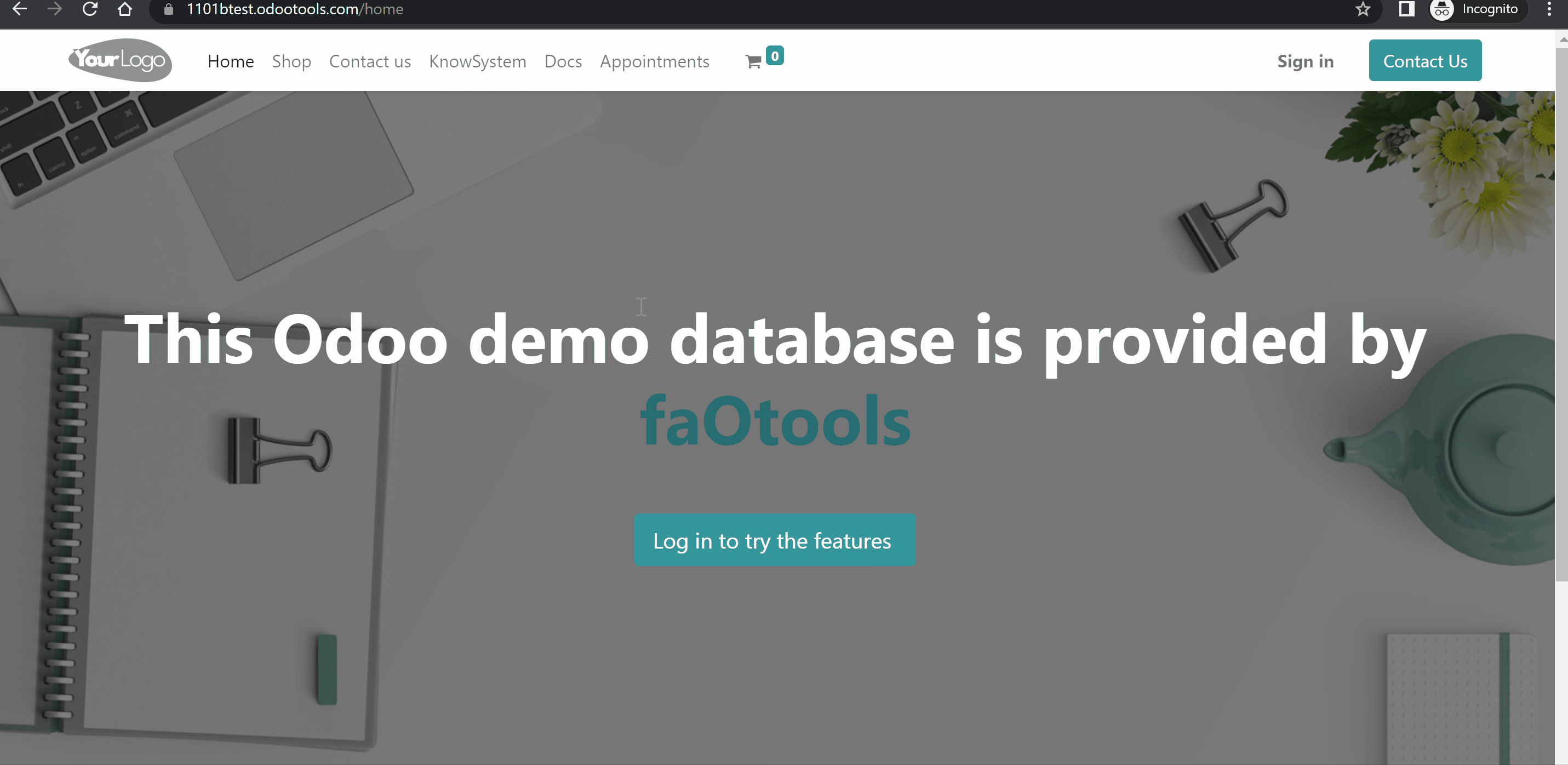1568x765 pixels.
Task: Click the faOtools heading text
Action: pos(775,420)
